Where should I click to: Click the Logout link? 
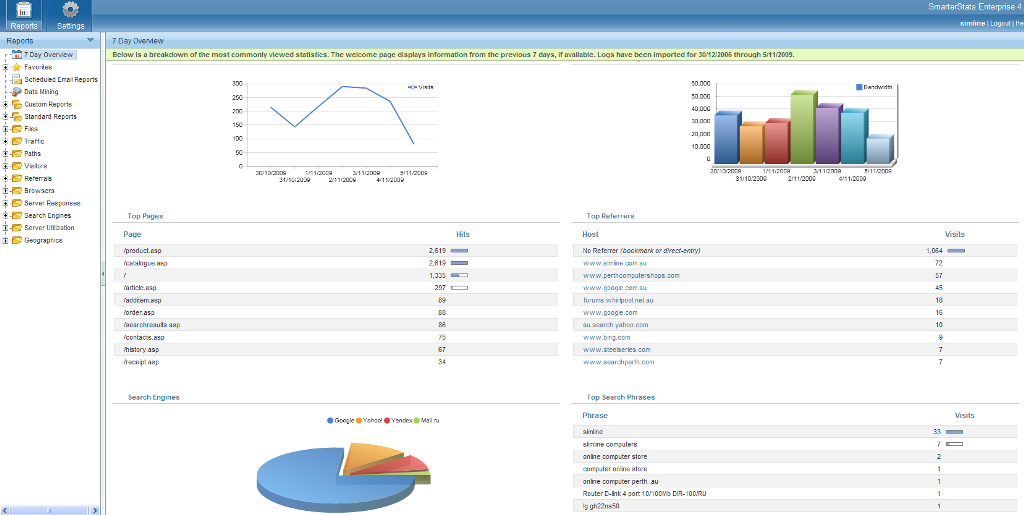(1000, 23)
